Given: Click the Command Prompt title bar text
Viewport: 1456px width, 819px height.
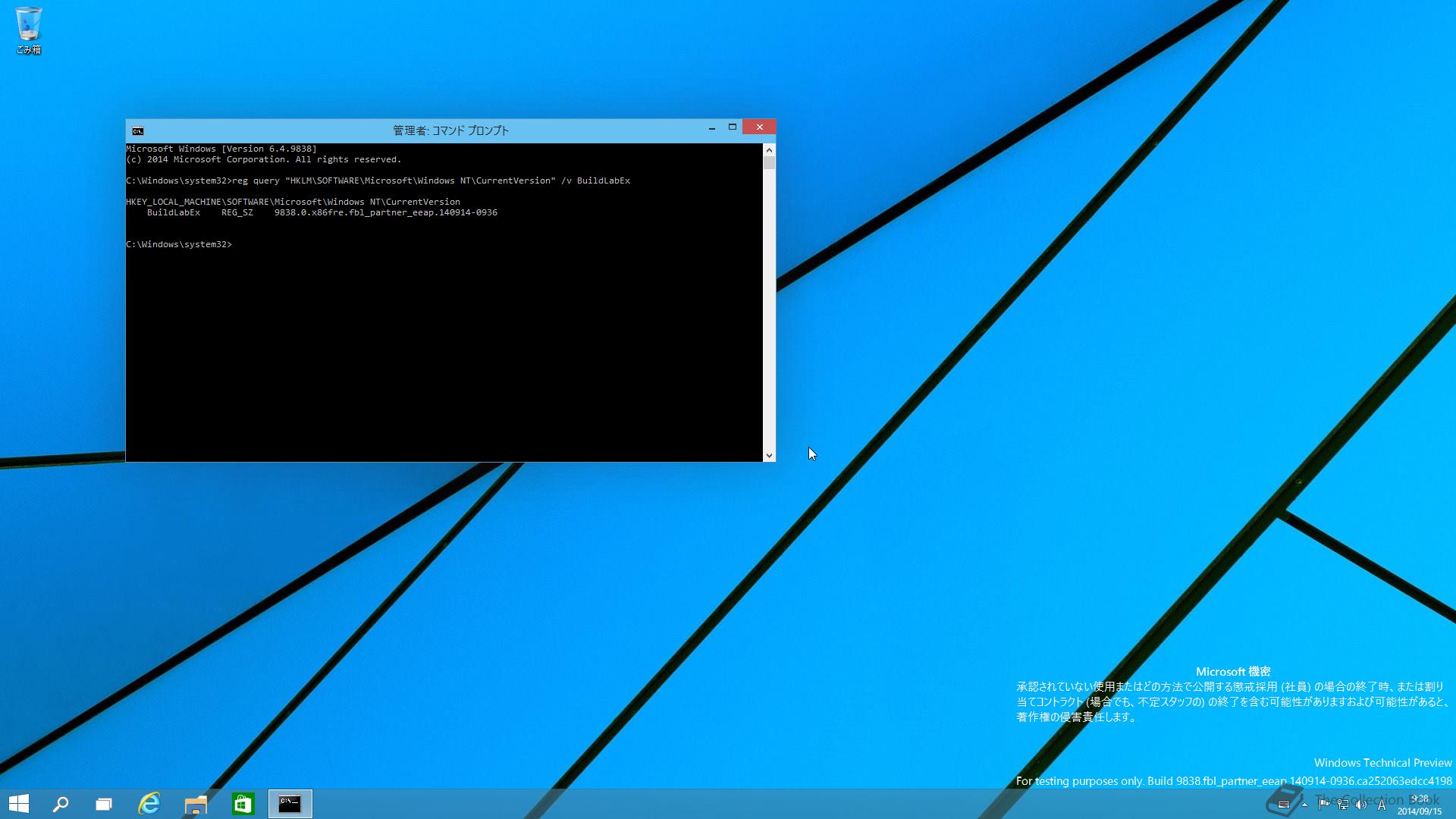Looking at the screenshot, I should coord(450,130).
